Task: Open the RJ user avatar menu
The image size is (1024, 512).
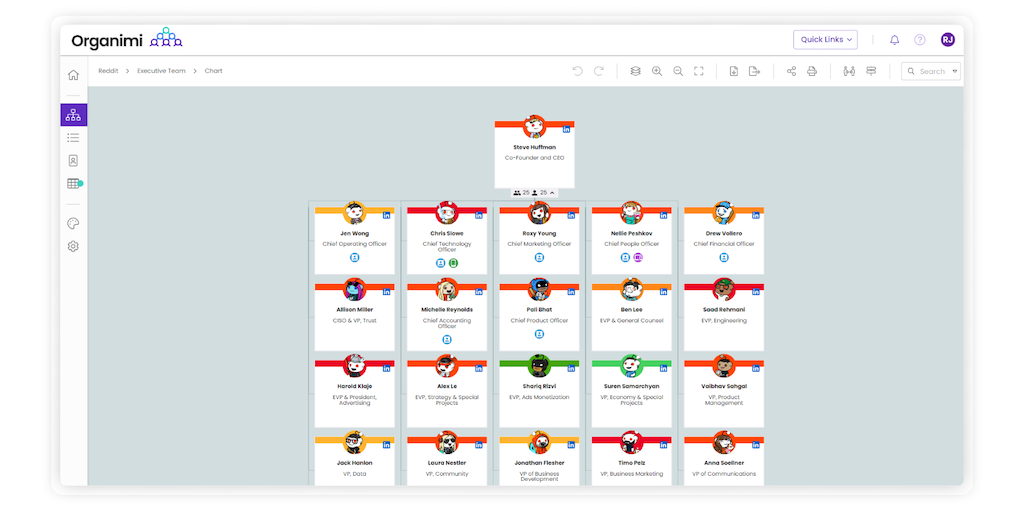Action: click(x=948, y=40)
